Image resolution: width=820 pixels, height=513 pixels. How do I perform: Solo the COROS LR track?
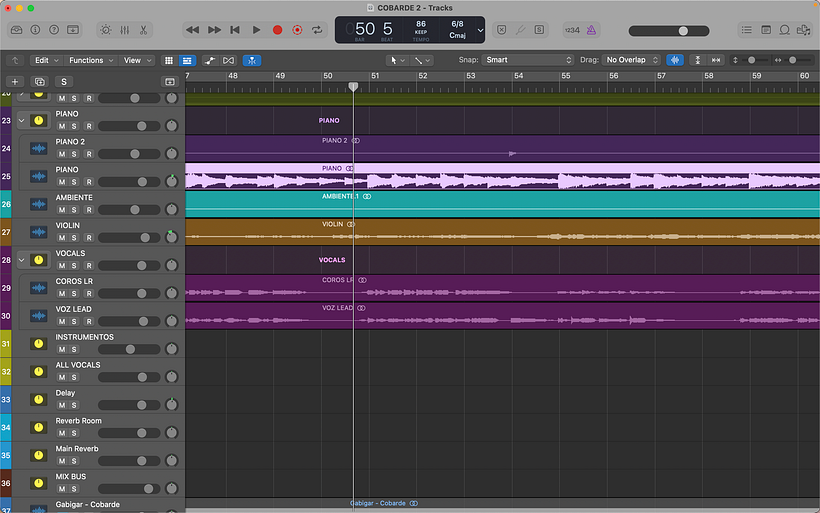tap(74, 293)
